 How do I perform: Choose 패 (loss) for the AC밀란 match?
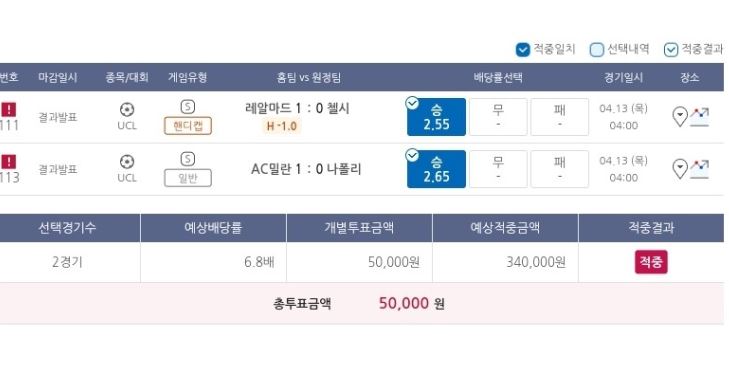(x=560, y=169)
